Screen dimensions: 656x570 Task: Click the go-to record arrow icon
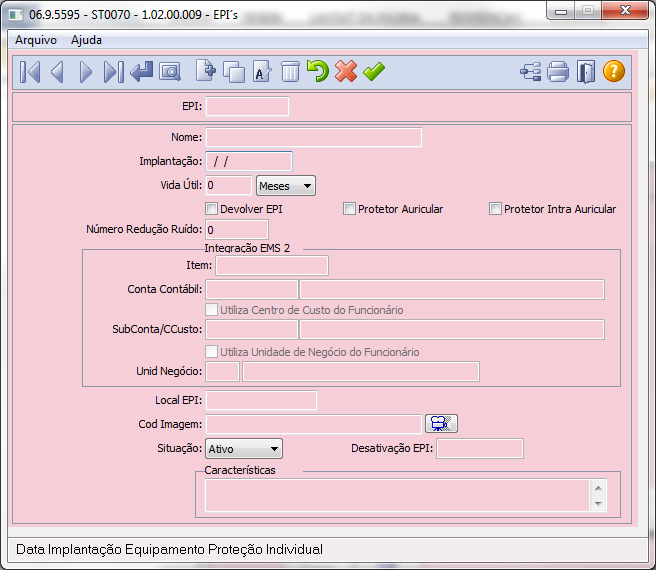(142, 72)
